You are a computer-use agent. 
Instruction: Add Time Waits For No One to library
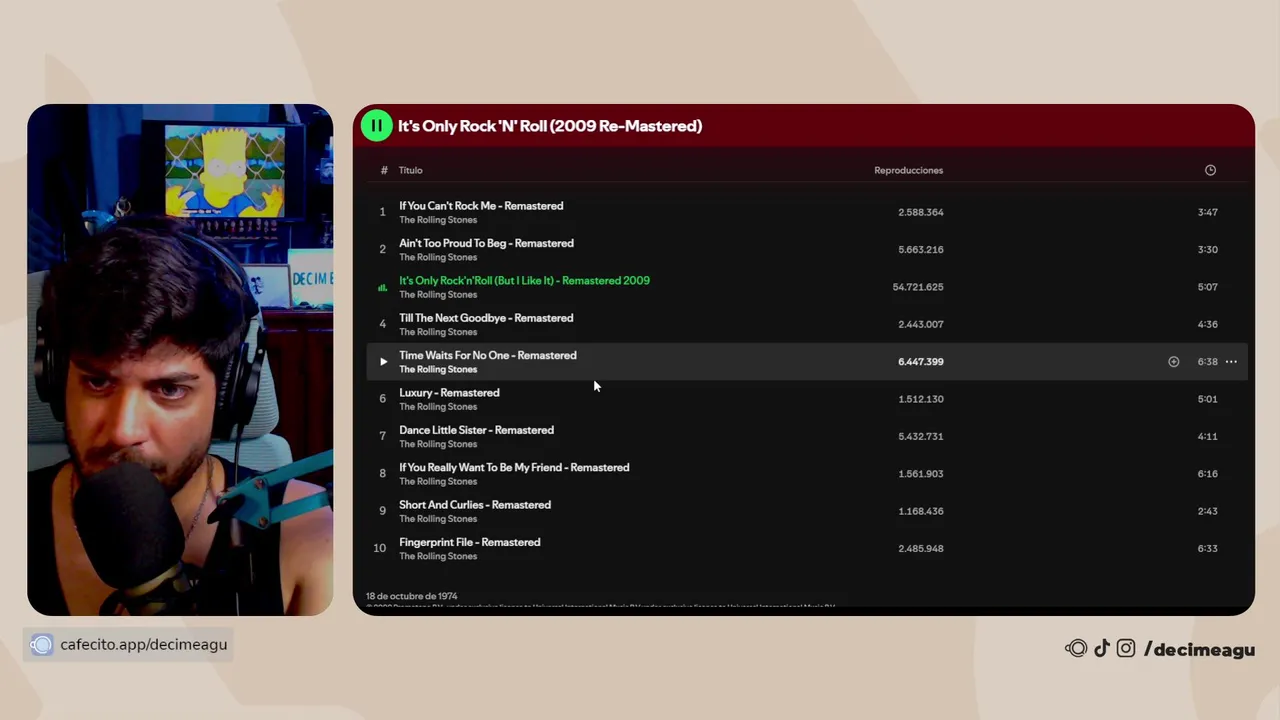pyautogui.click(x=1174, y=362)
